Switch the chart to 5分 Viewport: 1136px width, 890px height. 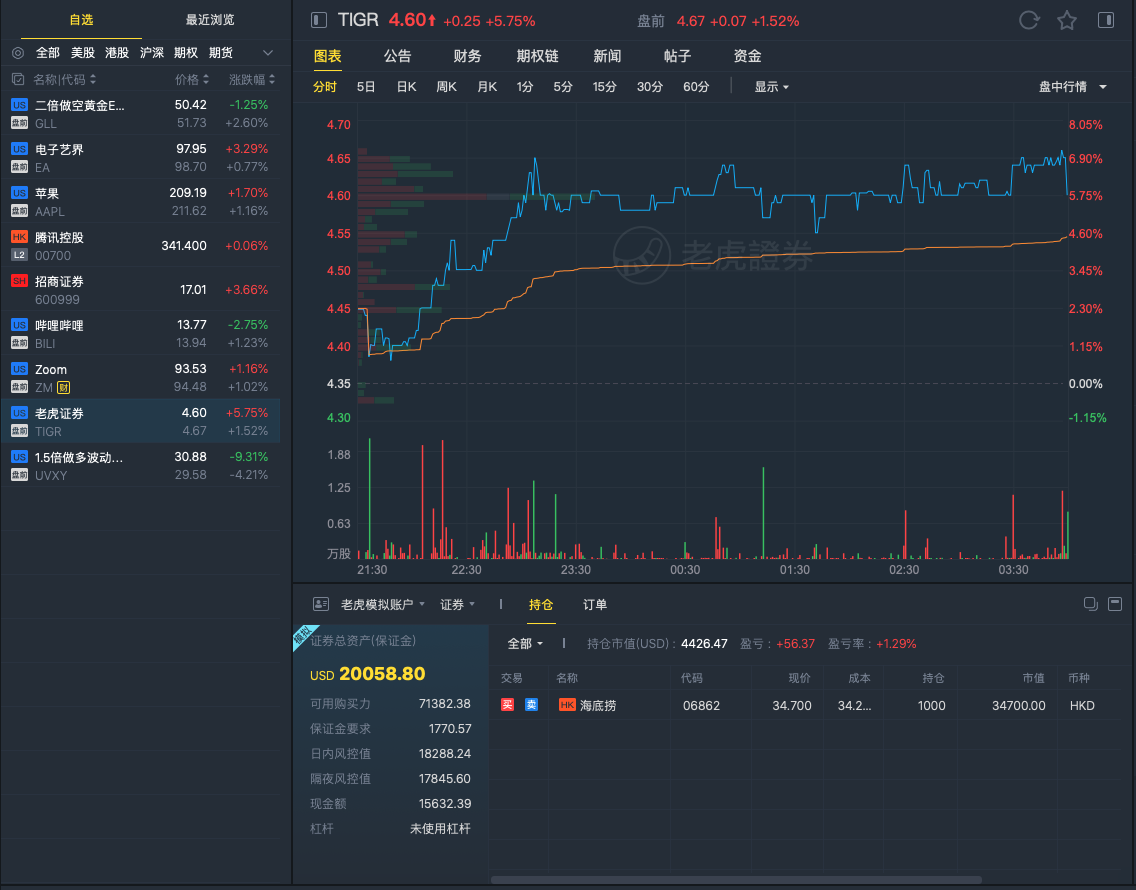pos(563,87)
